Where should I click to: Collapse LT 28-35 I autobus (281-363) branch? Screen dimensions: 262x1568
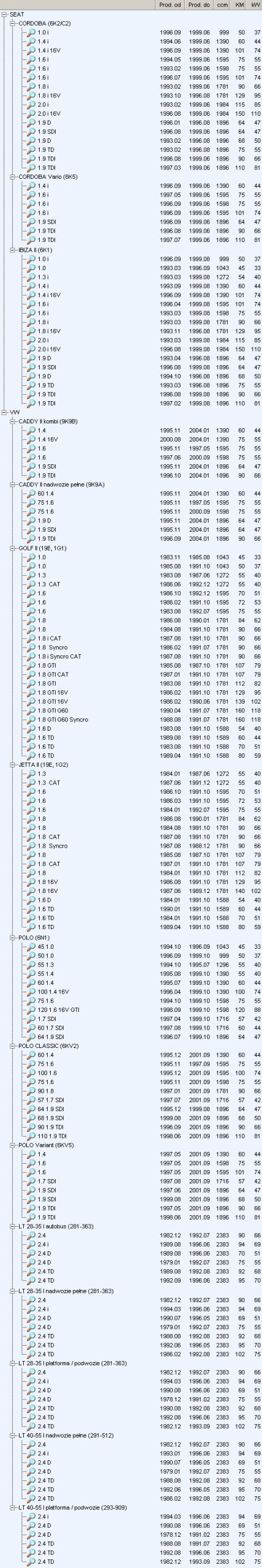pos(13,1226)
